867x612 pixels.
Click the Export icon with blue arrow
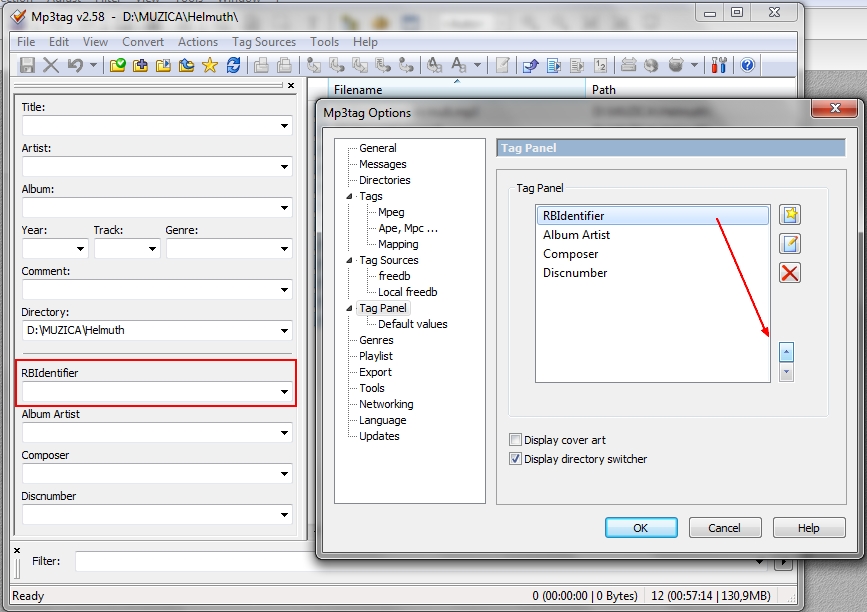tap(531, 65)
